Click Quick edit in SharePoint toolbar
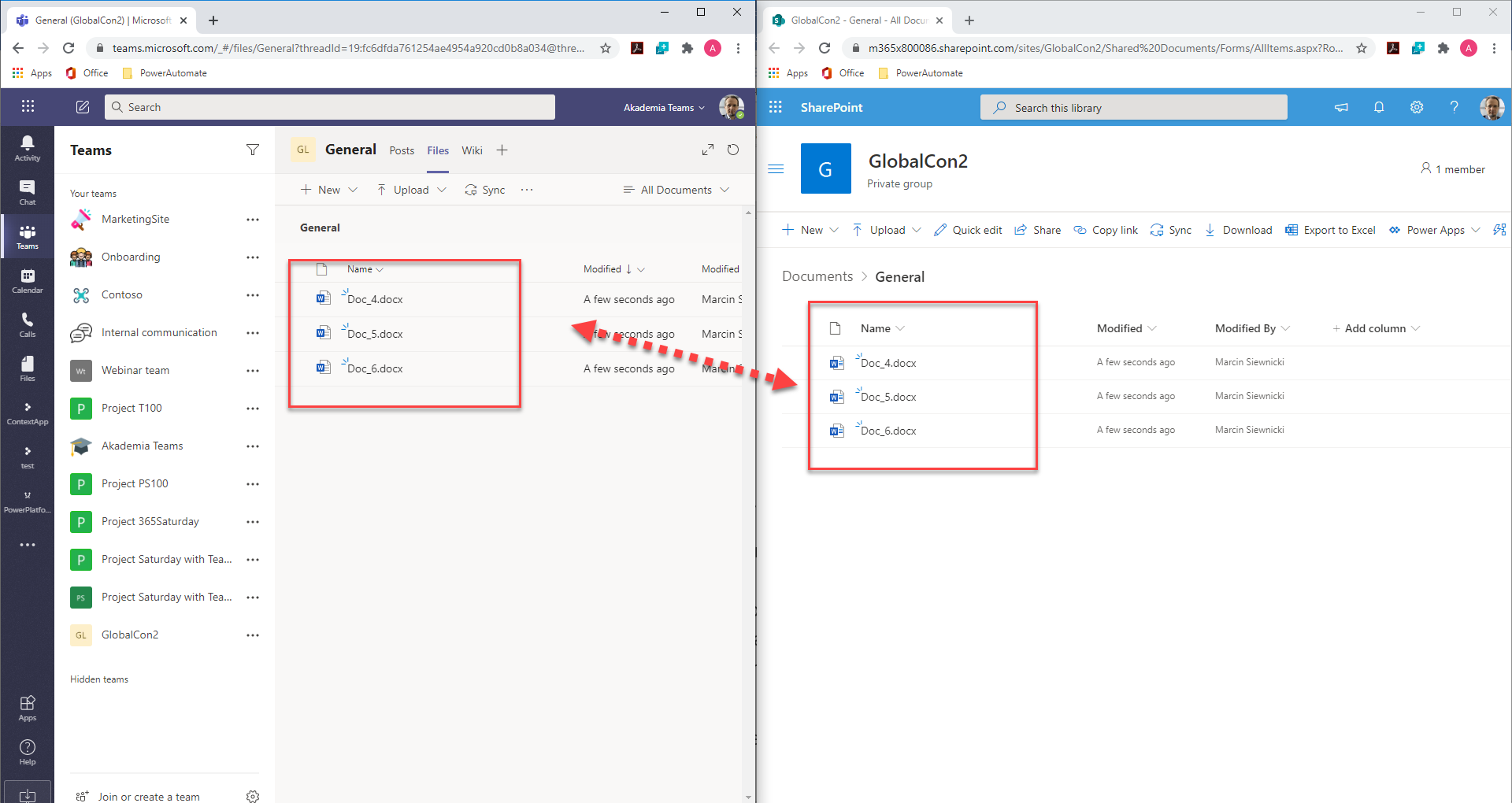 968,230
